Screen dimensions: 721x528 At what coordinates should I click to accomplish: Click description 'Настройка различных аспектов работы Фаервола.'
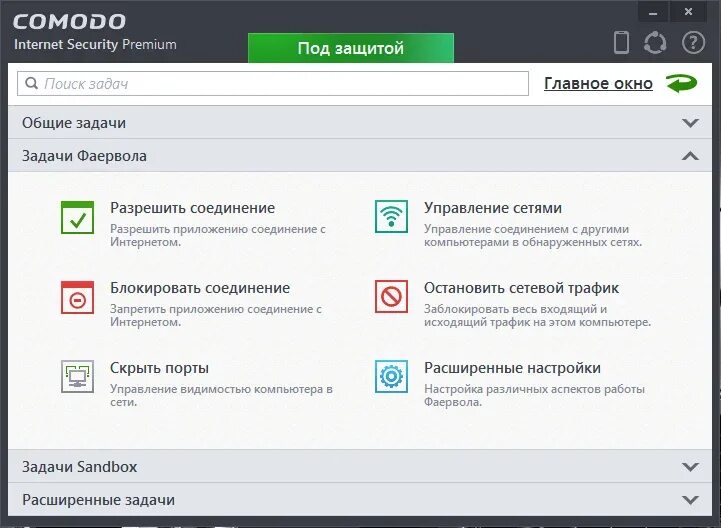(534, 396)
